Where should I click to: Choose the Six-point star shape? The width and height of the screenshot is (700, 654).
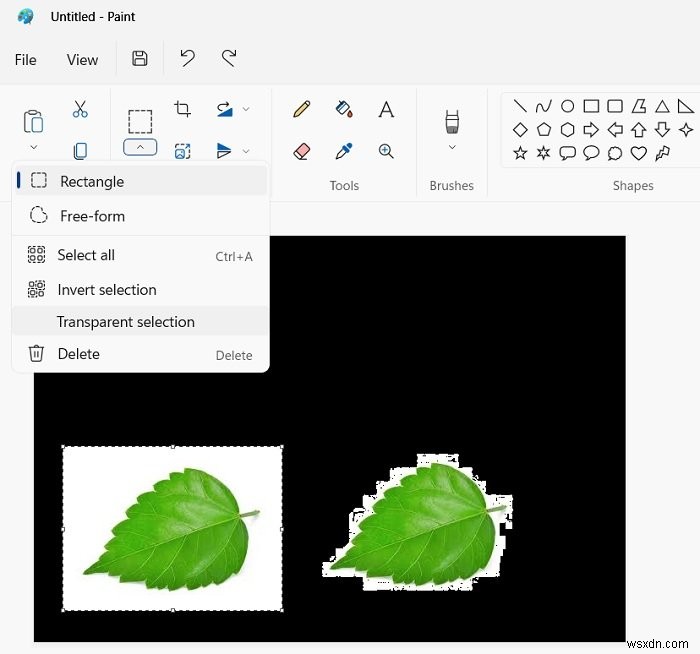pyautogui.click(x=543, y=153)
